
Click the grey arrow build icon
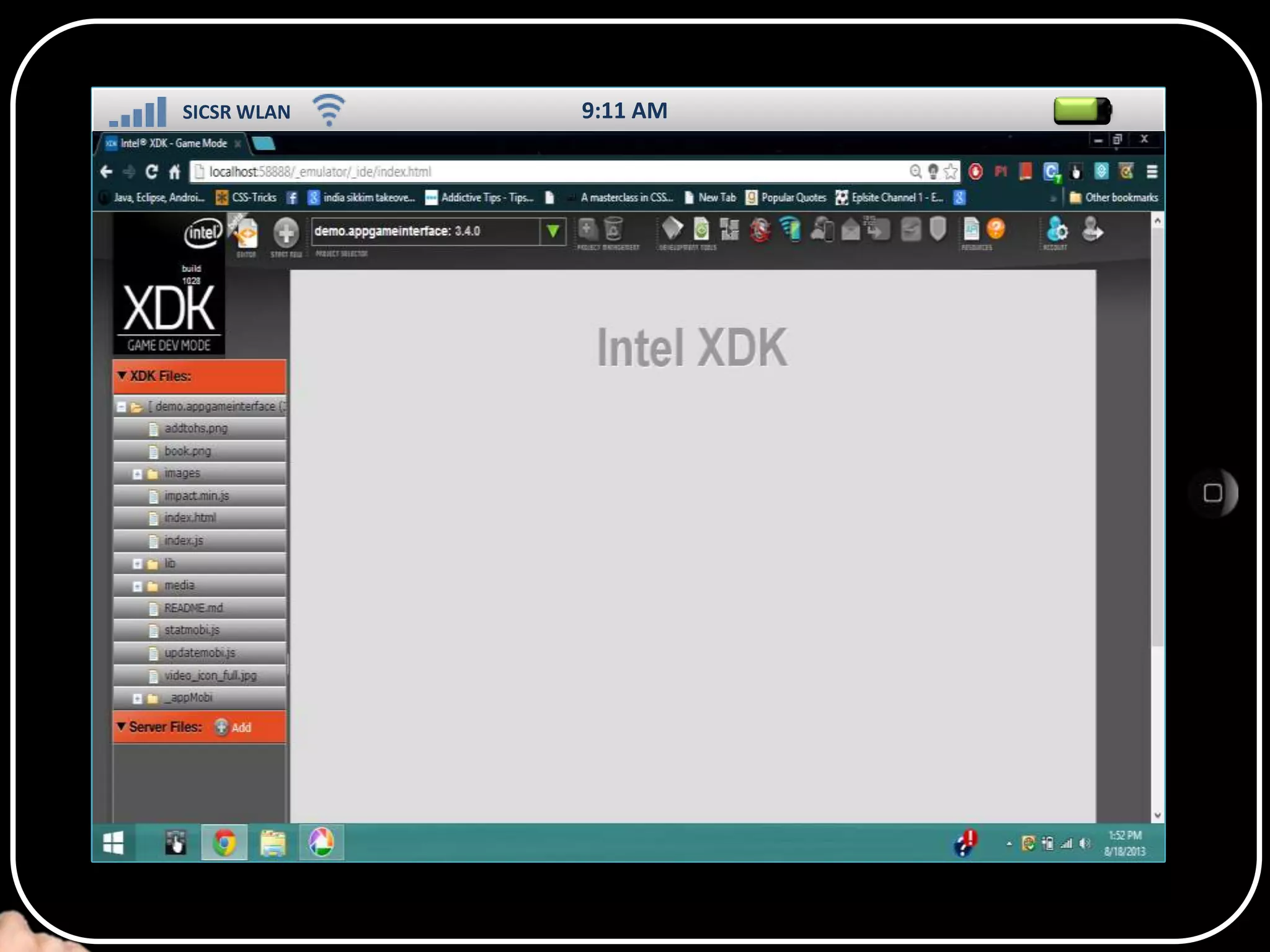pos(878,229)
